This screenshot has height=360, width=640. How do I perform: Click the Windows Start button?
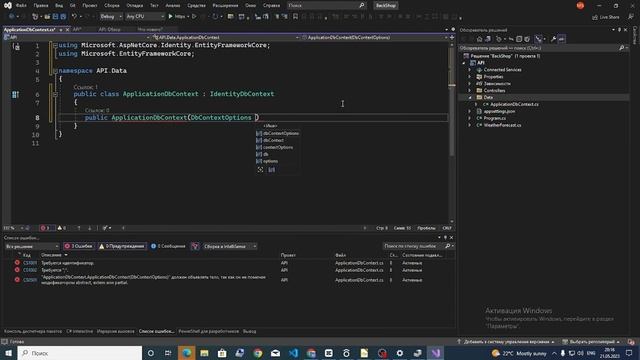coord(8,353)
